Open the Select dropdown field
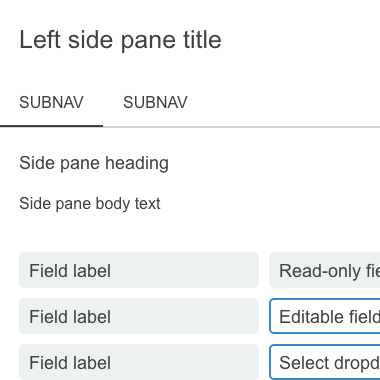The height and width of the screenshot is (380, 380). 325,362
